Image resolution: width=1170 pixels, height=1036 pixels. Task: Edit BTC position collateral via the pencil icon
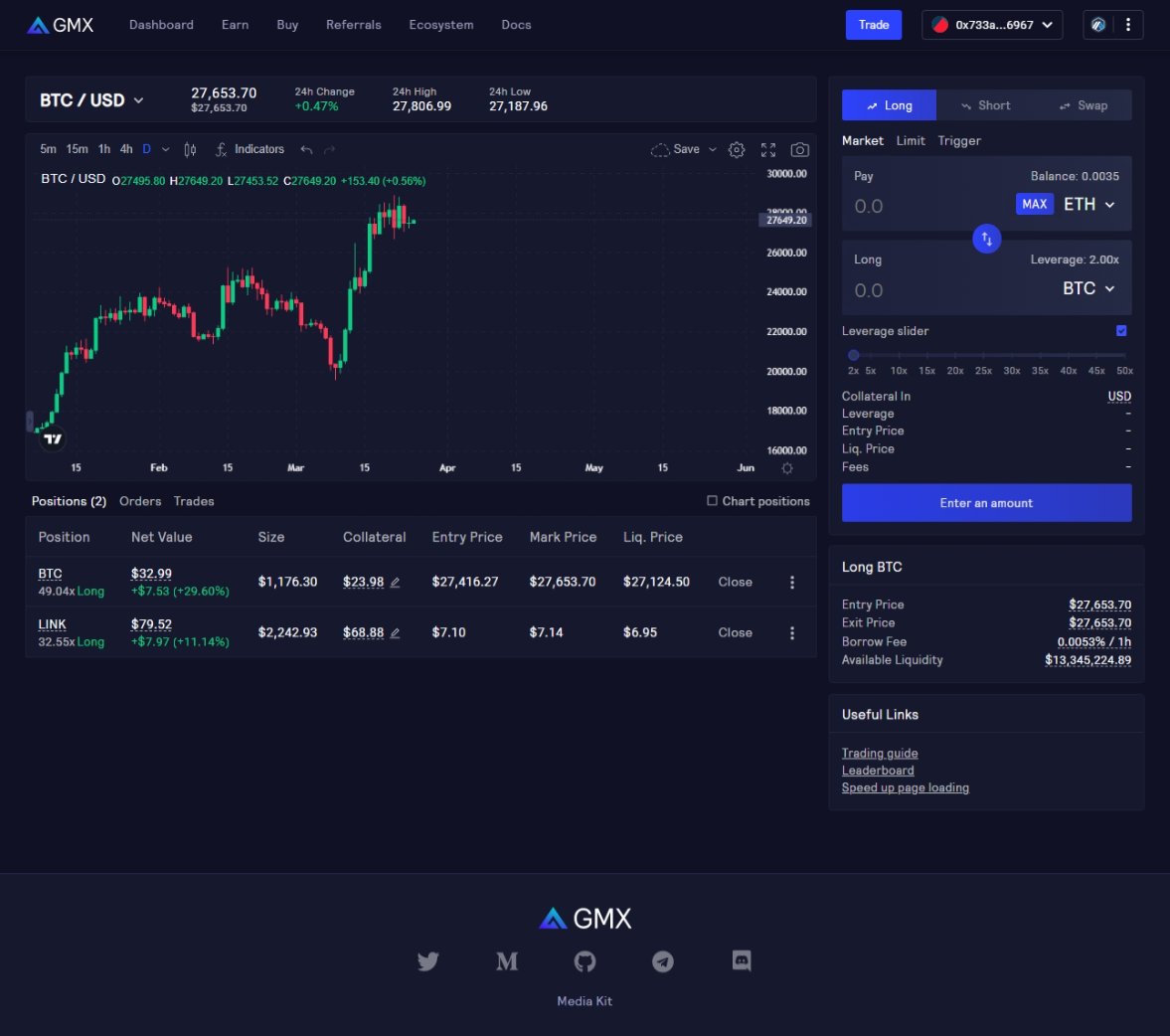pos(394,582)
